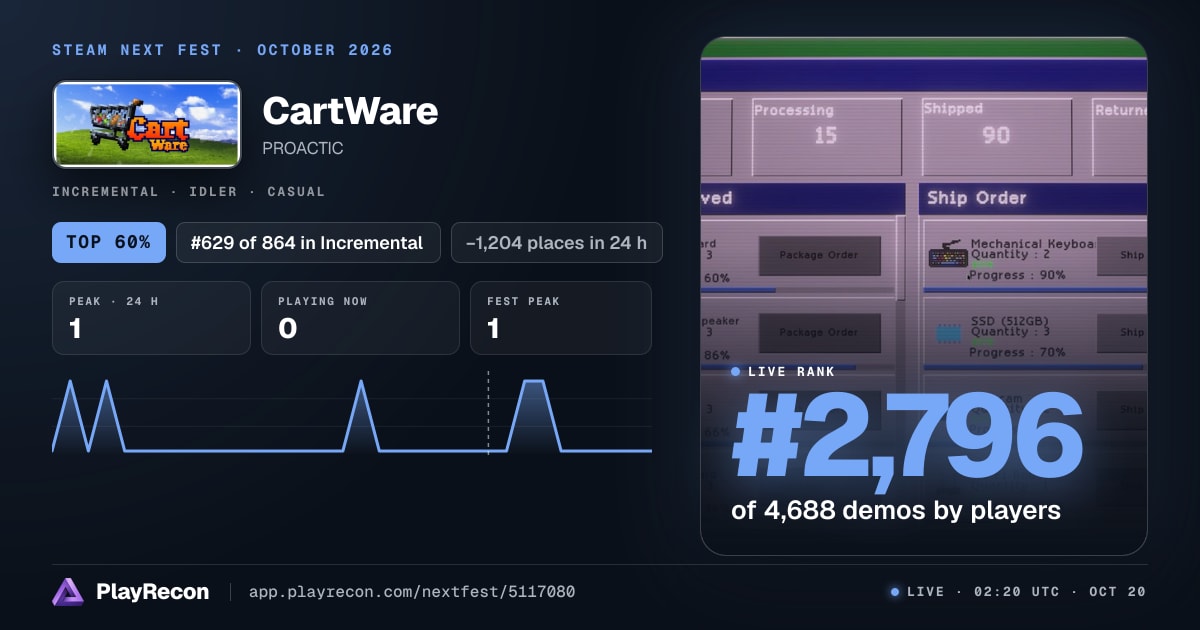Click the Mechanical Keyboard progress bar
This screenshot has height=630, width=1200.
tap(1034, 290)
